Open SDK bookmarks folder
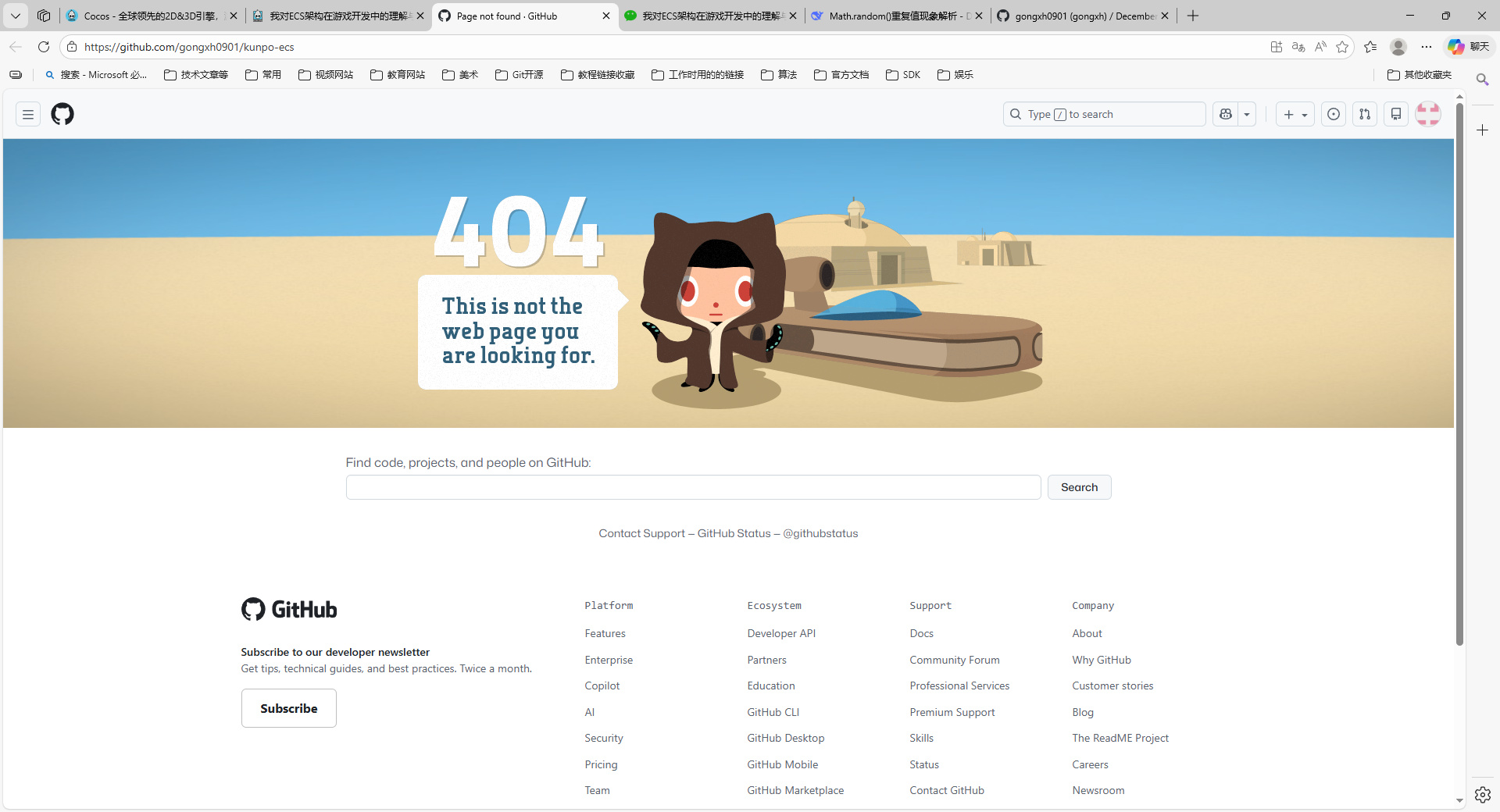The image size is (1500, 812). coord(903,75)
